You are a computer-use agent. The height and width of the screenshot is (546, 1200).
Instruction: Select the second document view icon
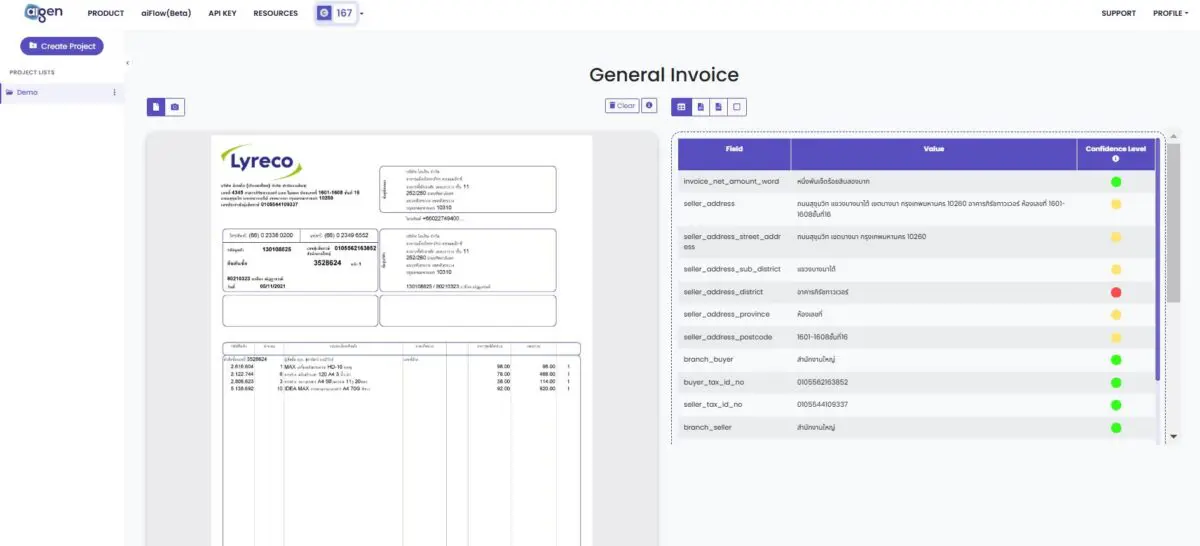(701, 106)
